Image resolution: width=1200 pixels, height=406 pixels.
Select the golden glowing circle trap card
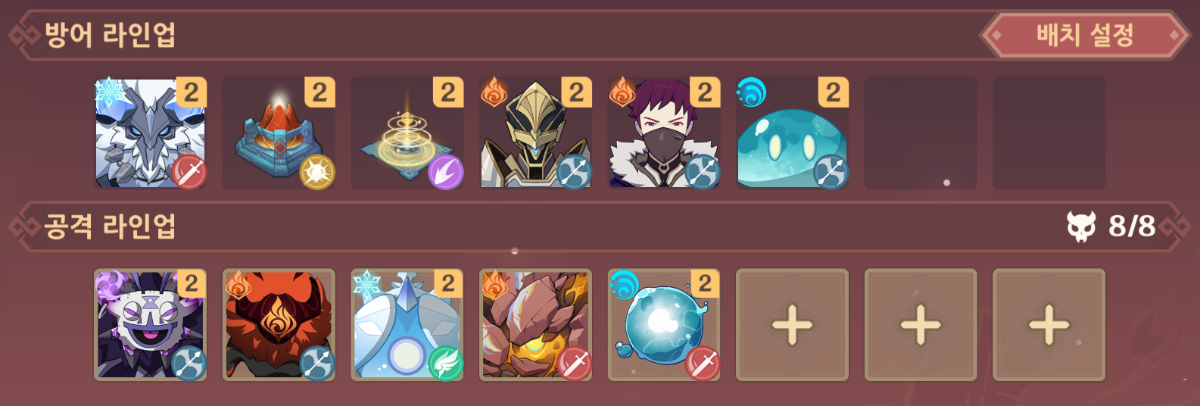click(406, 133)
